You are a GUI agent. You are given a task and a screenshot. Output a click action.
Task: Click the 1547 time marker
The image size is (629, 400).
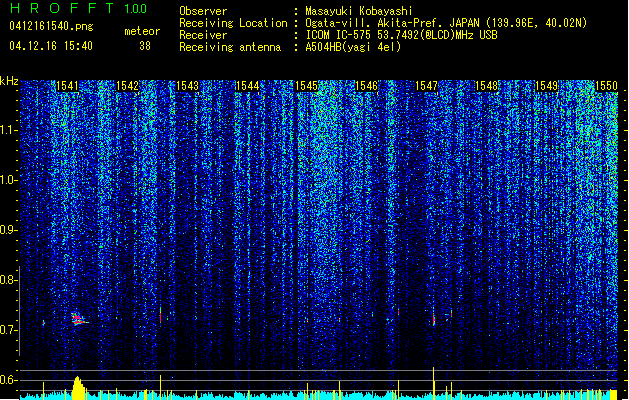coord(426,86)
